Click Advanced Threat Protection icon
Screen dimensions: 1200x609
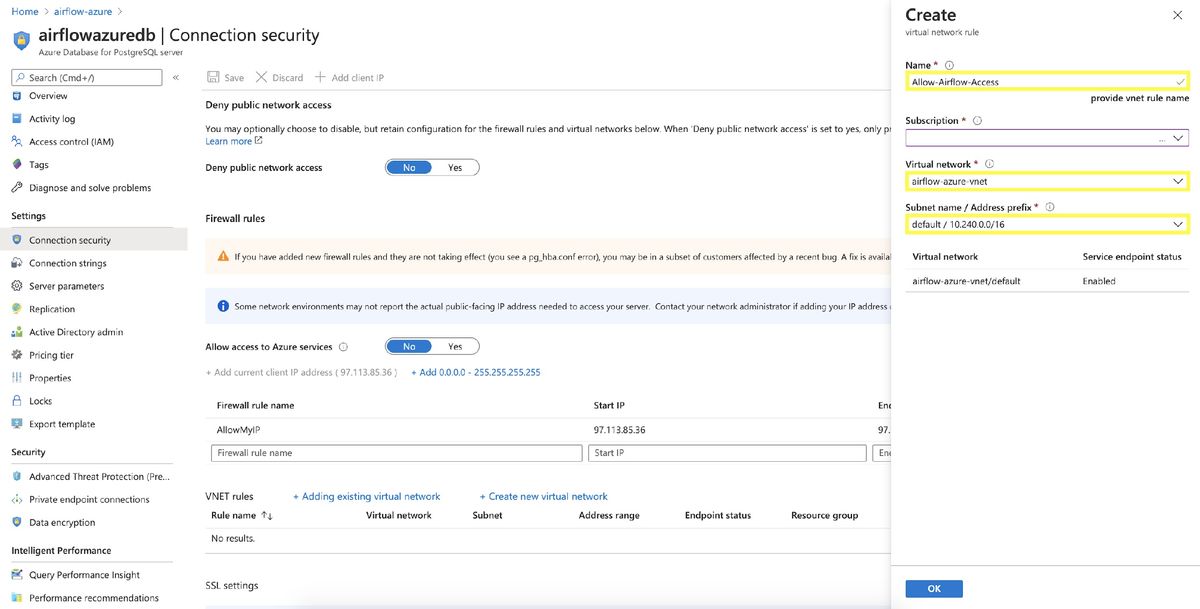coord(17,477)
